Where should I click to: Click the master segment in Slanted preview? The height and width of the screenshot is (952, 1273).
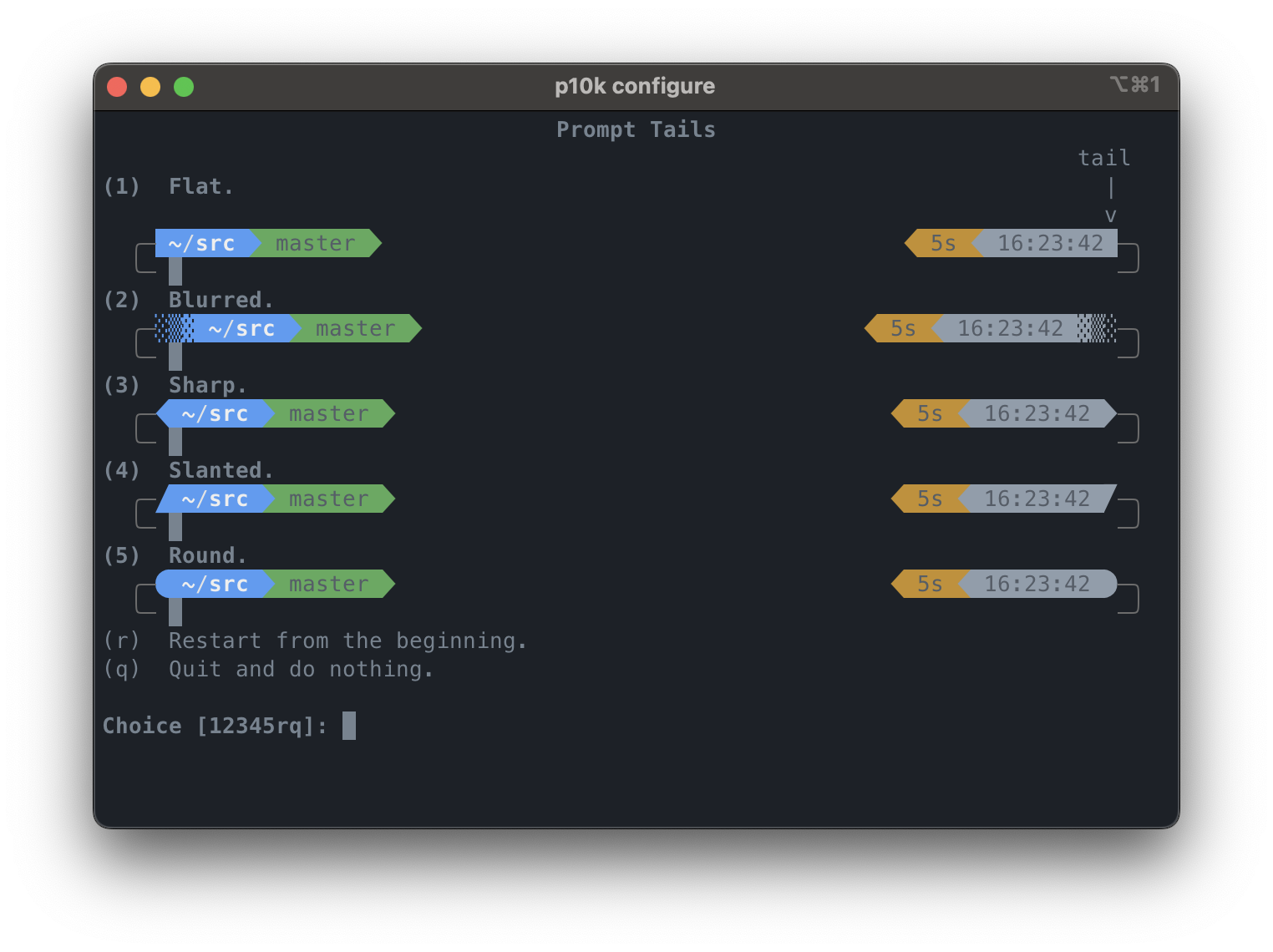(329, 499)
